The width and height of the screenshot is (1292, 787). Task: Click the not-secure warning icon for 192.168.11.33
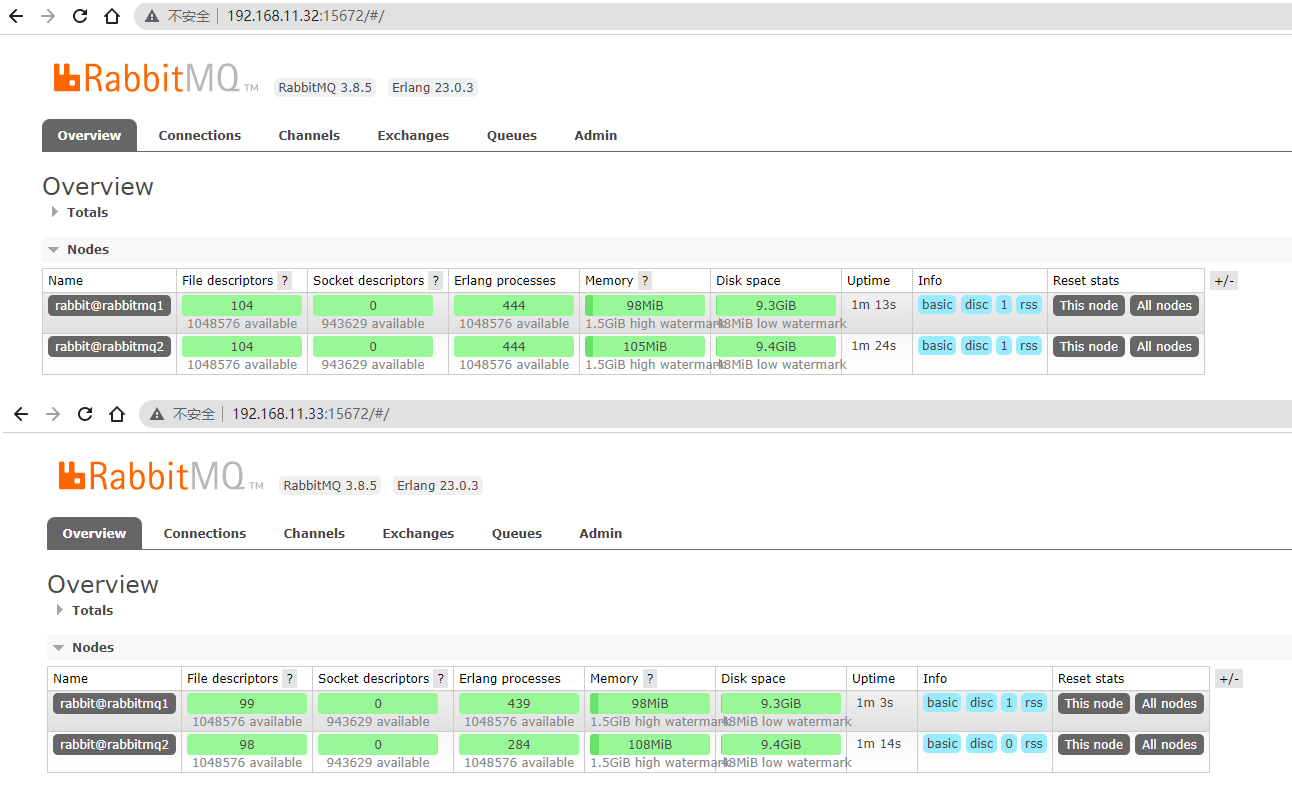pyautogui.click(x=157, y=414)
